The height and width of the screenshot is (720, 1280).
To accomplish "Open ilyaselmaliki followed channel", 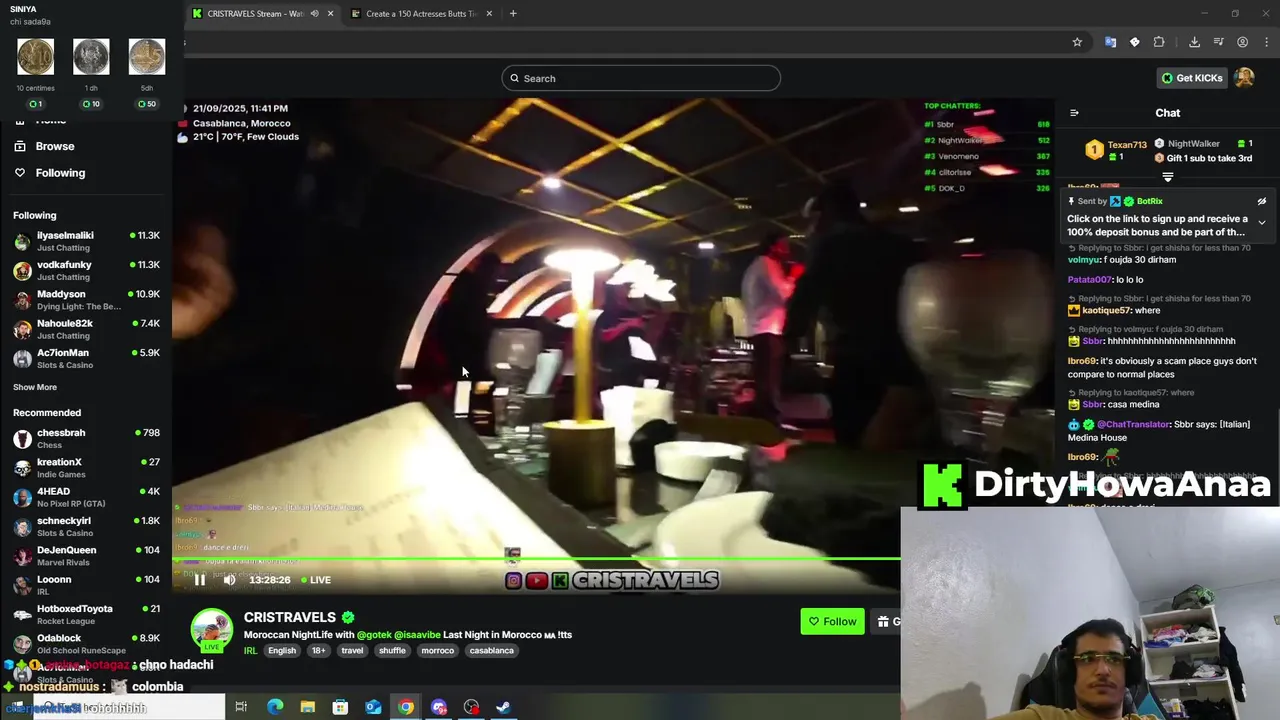I will coord(86,241).
